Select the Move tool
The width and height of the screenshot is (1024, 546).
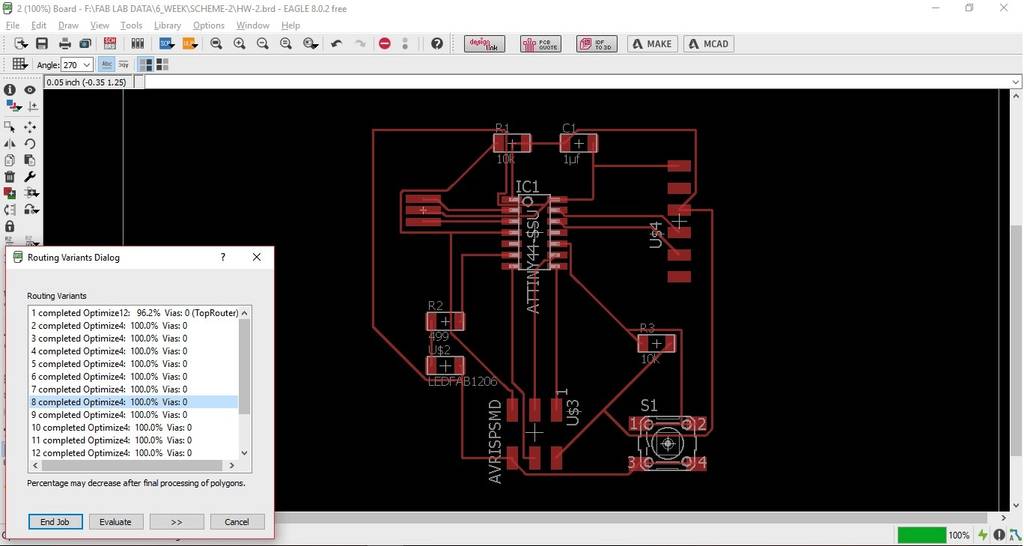[30, 127]
